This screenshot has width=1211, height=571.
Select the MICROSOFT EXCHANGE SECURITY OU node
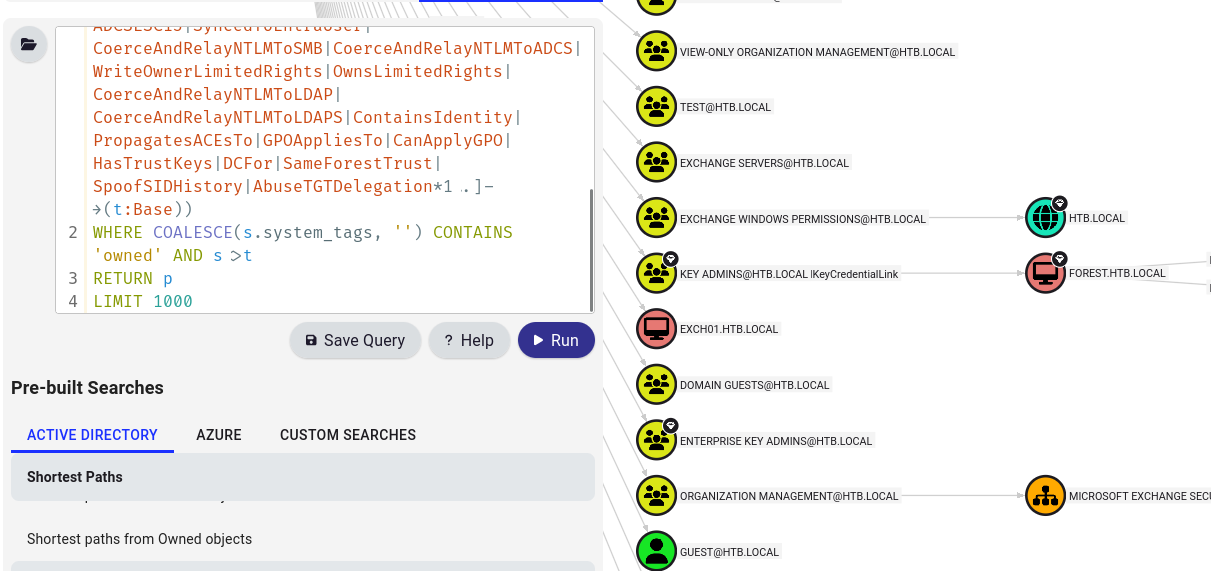pyautogui.click(x=1045, y=495)
